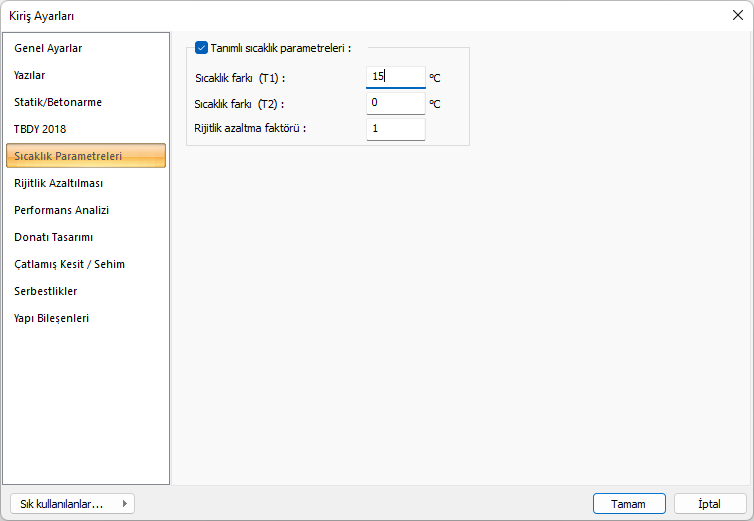
Task: Click the Sıcaklık farkı (T2) field
Action: [x=395, y=102]
